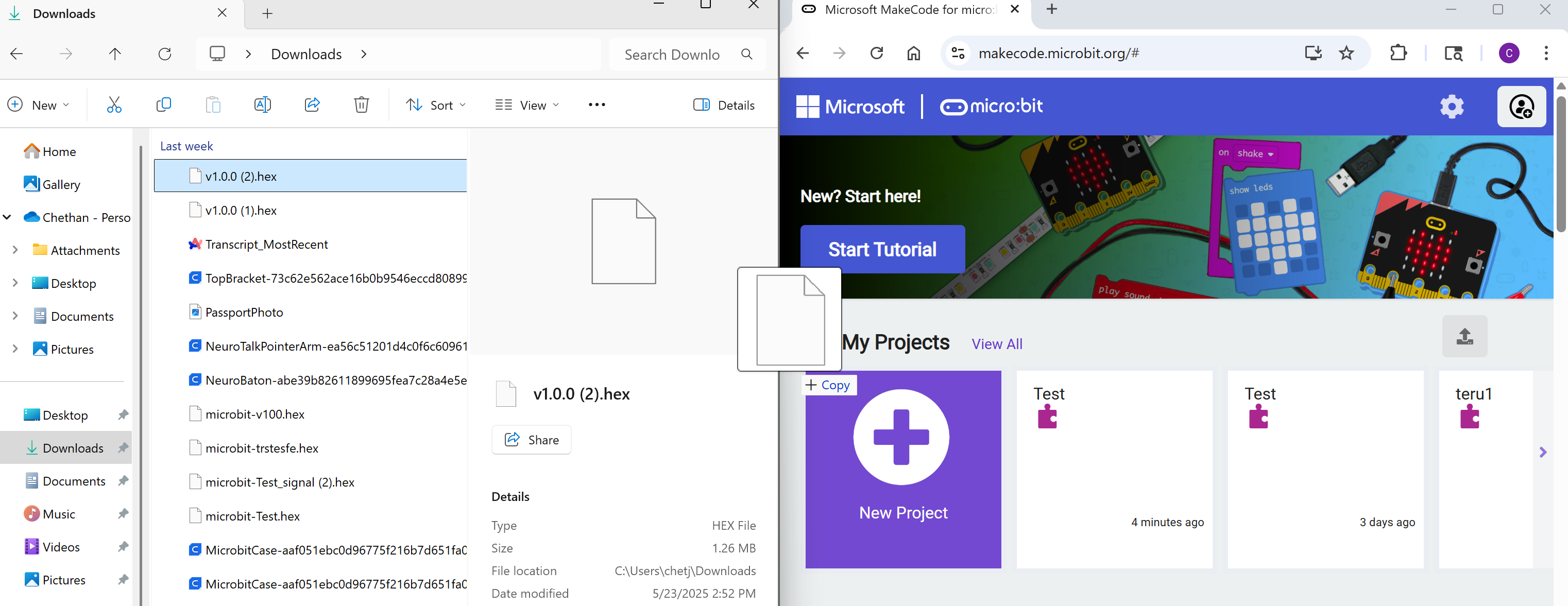Reload the MakeCode page in Chrome
1568x606 pixels.
click(877, 53)
